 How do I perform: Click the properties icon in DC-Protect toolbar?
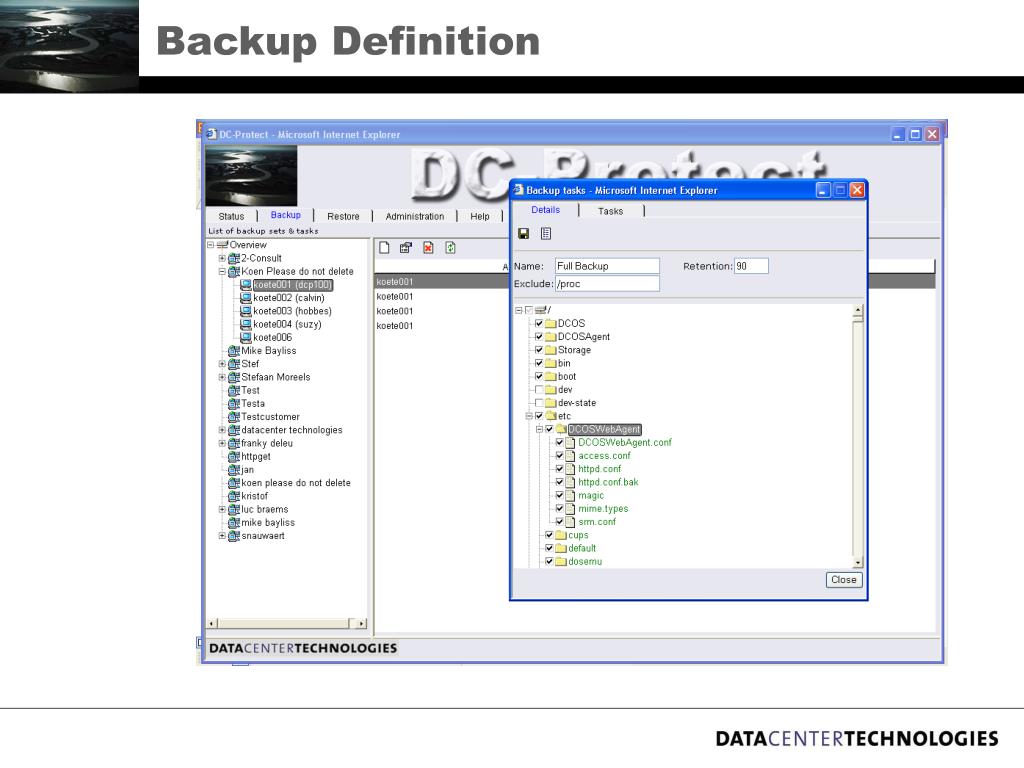406,248
